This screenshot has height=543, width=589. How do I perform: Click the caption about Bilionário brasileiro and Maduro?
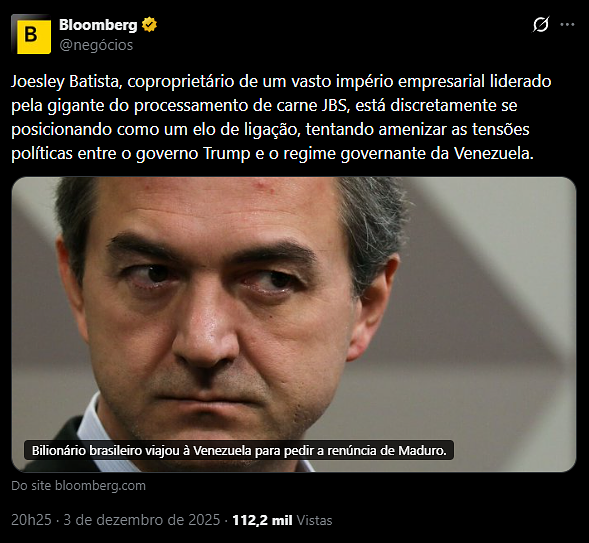point(239,450)
